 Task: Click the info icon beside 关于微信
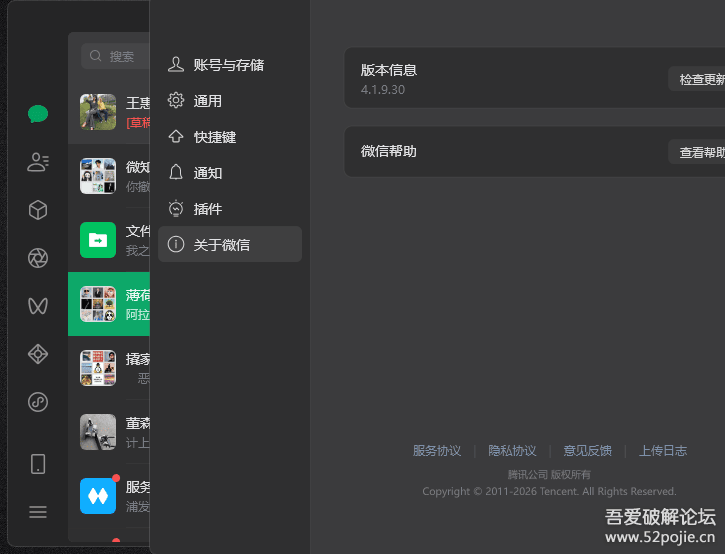coord(176,244)
